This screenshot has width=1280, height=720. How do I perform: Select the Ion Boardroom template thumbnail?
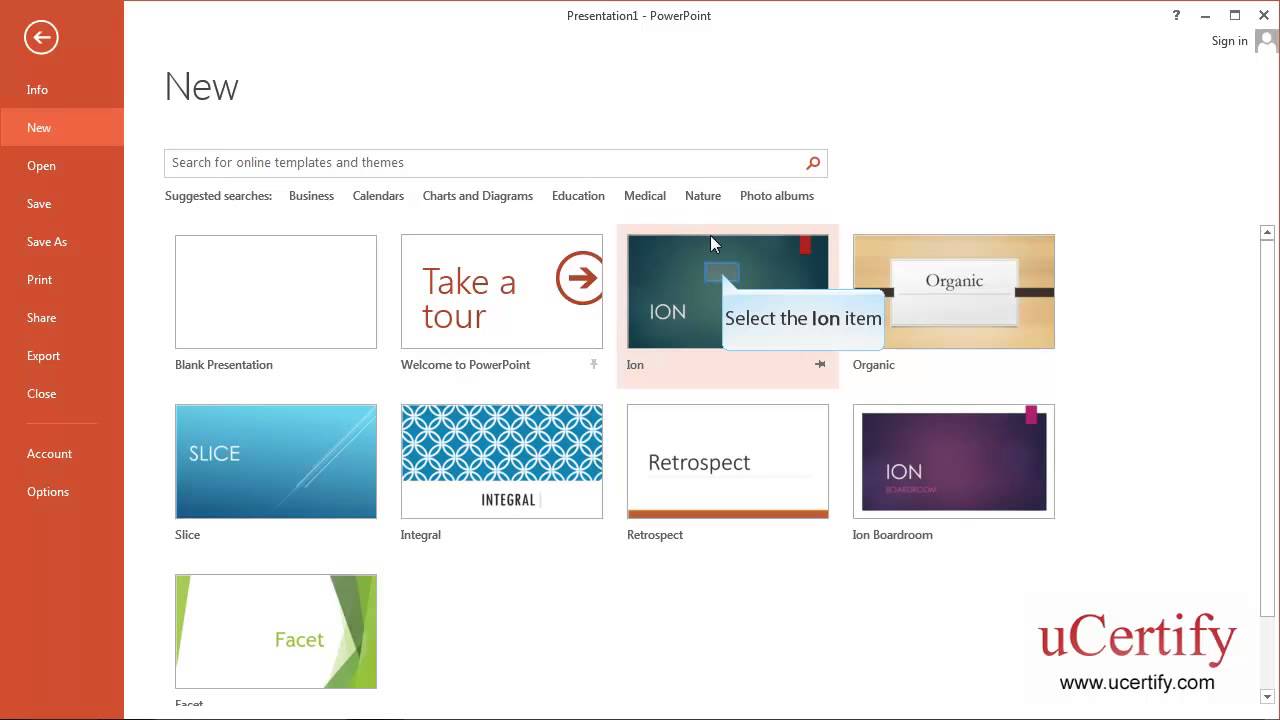click(954, 462)
